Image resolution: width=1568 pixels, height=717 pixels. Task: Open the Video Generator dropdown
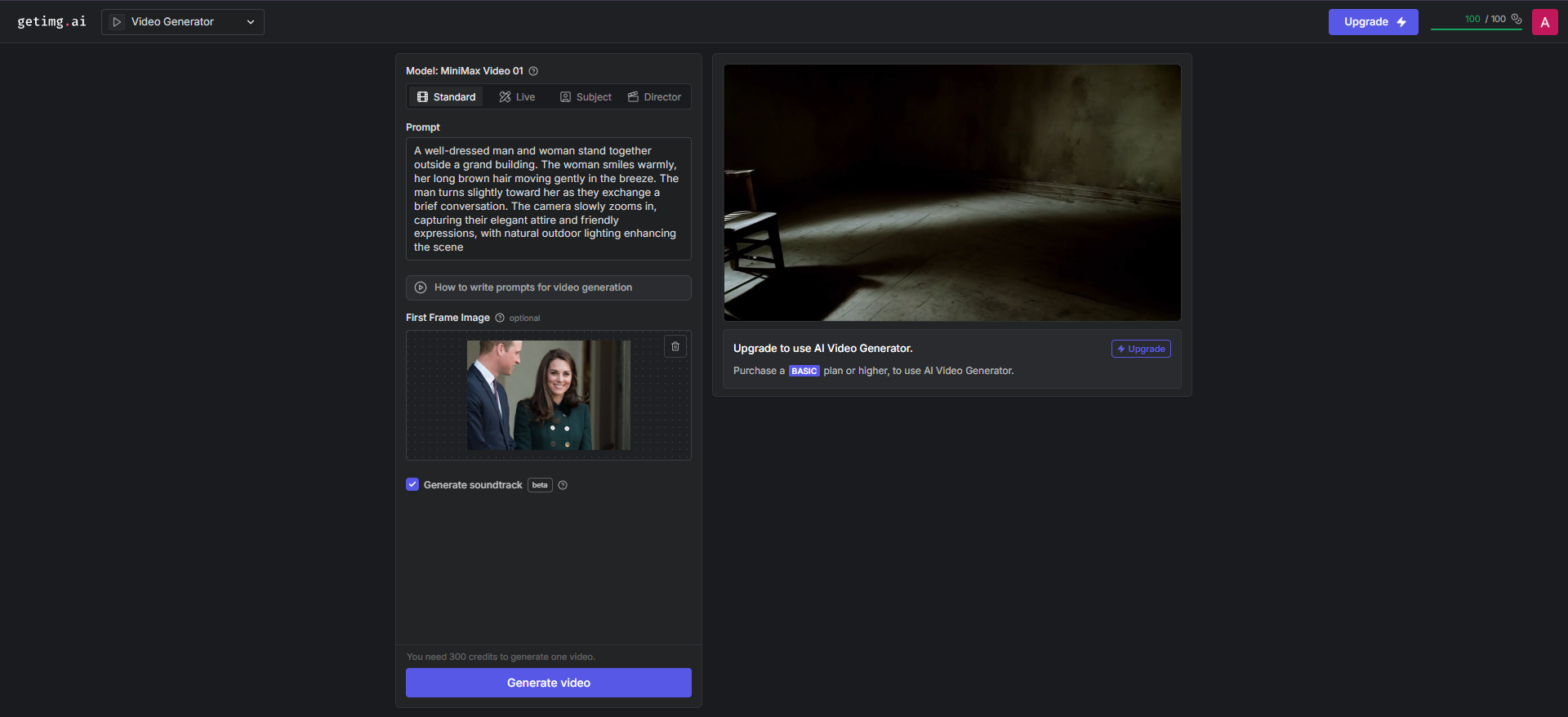(183, 22)
